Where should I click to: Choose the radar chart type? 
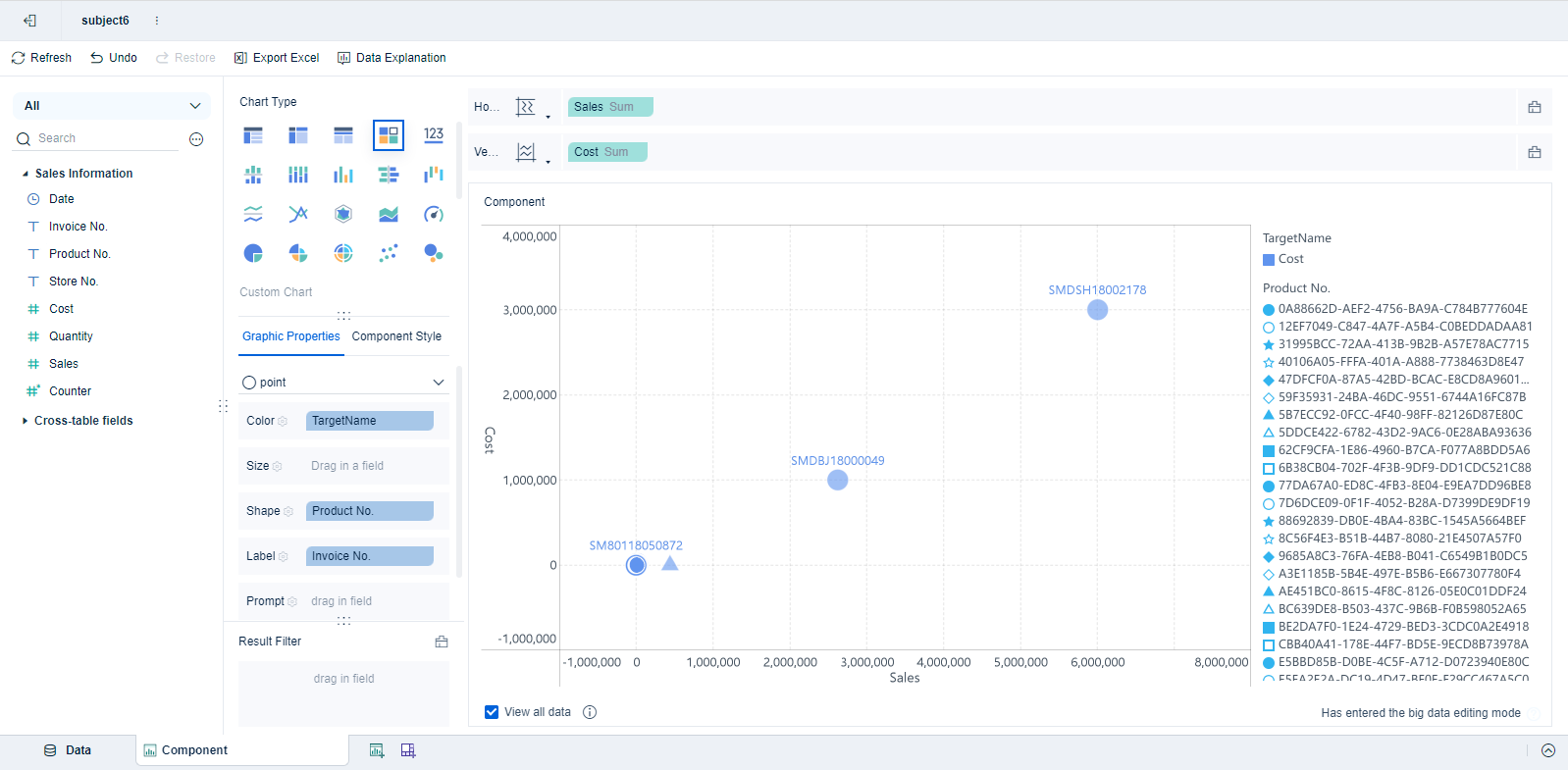click(343, 214)
